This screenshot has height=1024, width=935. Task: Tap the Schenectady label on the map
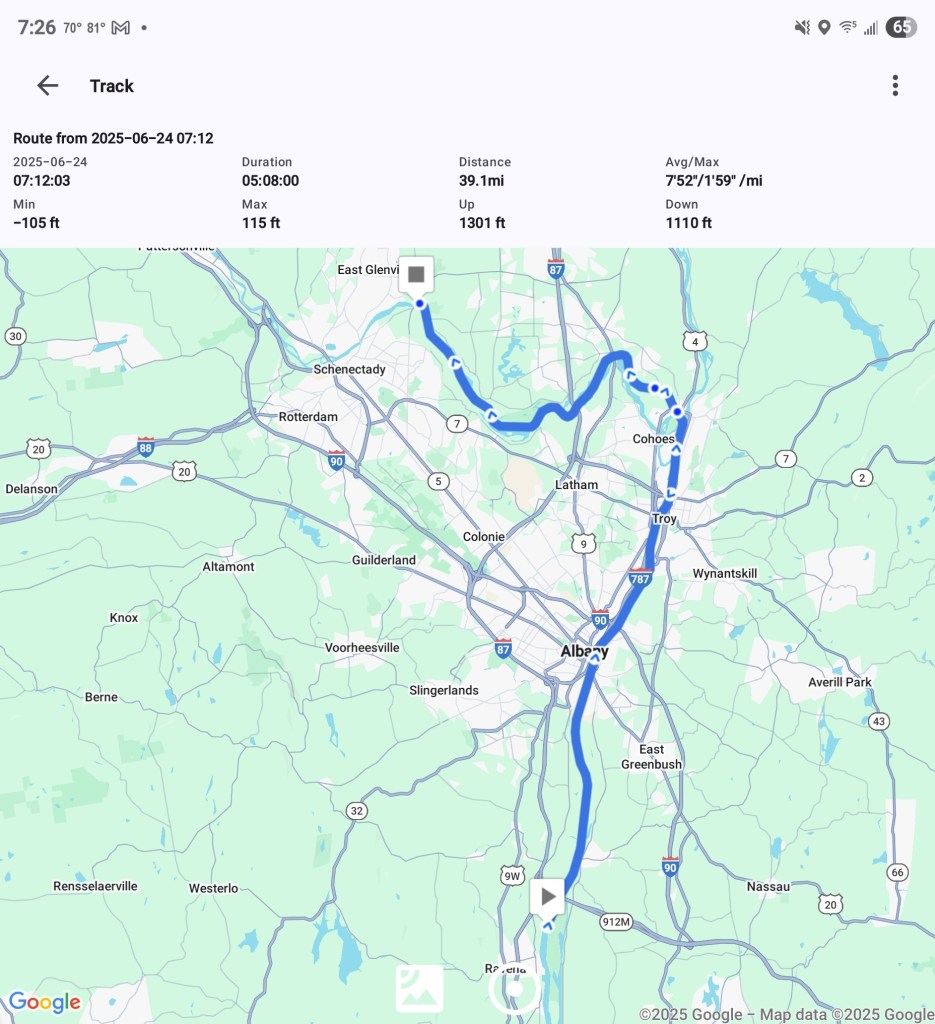click(x=349, y=369)
